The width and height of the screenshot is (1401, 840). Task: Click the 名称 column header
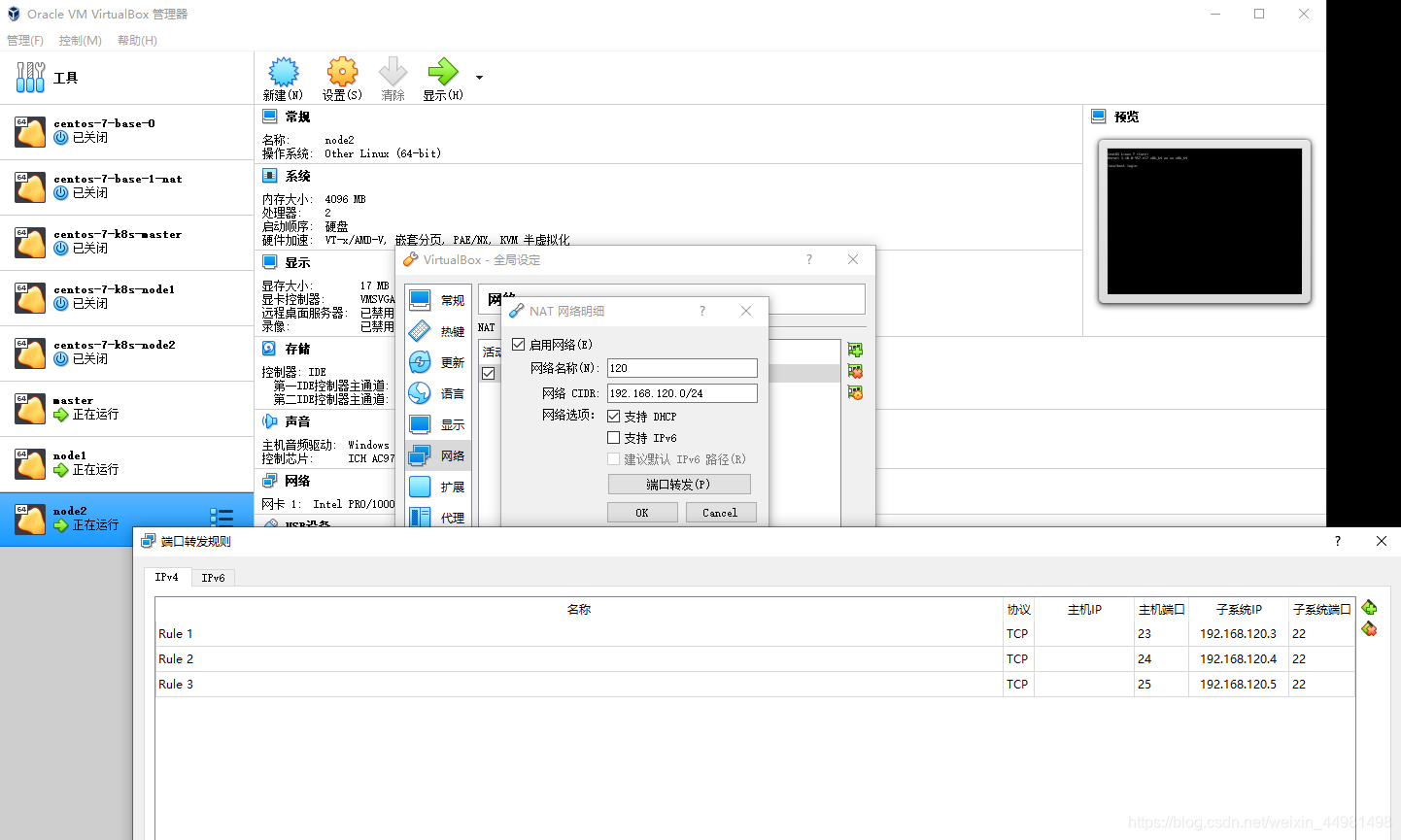pyautogui.click(x=579, y=610)
